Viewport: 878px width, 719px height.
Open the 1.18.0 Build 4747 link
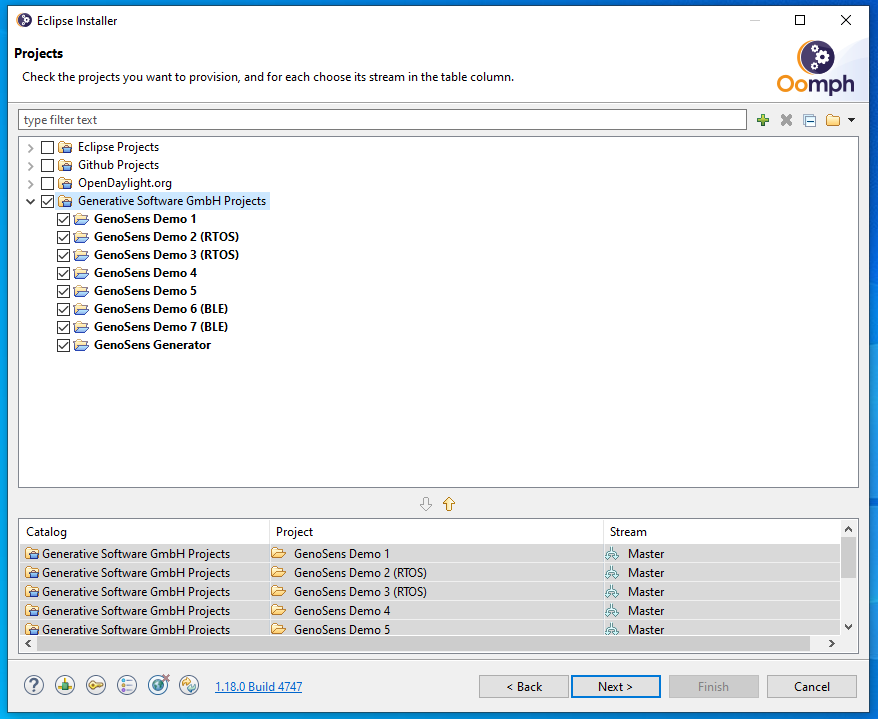[x=259, y=687]
